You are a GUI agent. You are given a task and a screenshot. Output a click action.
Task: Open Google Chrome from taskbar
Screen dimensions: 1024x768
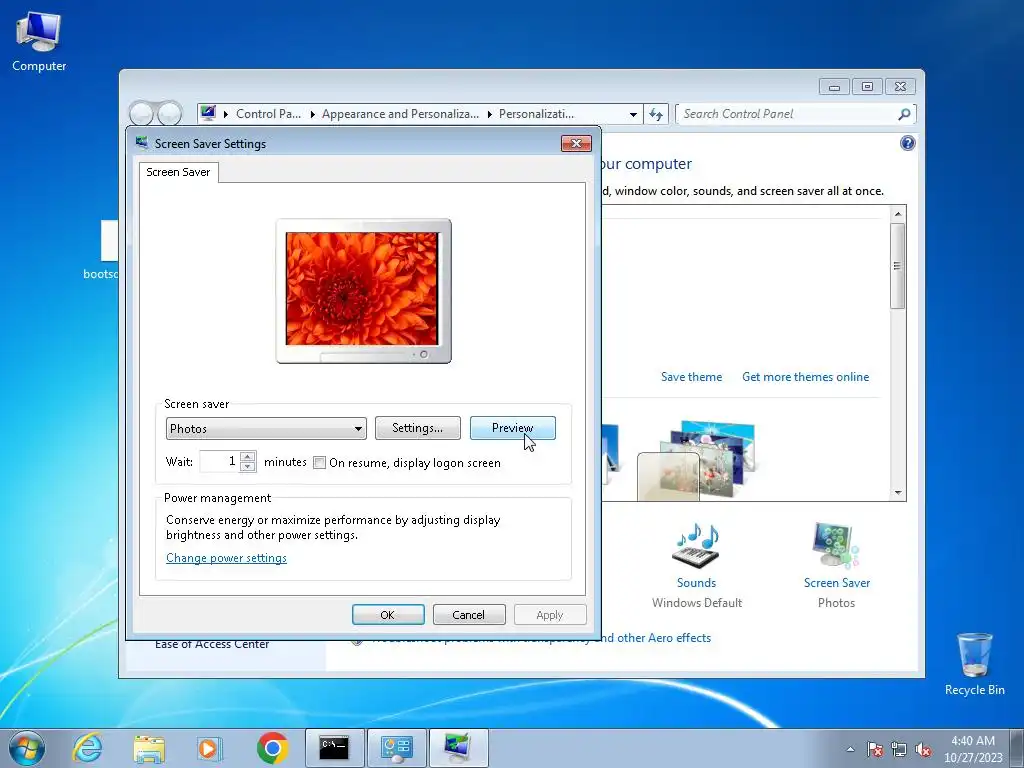[x=272, y=748]
